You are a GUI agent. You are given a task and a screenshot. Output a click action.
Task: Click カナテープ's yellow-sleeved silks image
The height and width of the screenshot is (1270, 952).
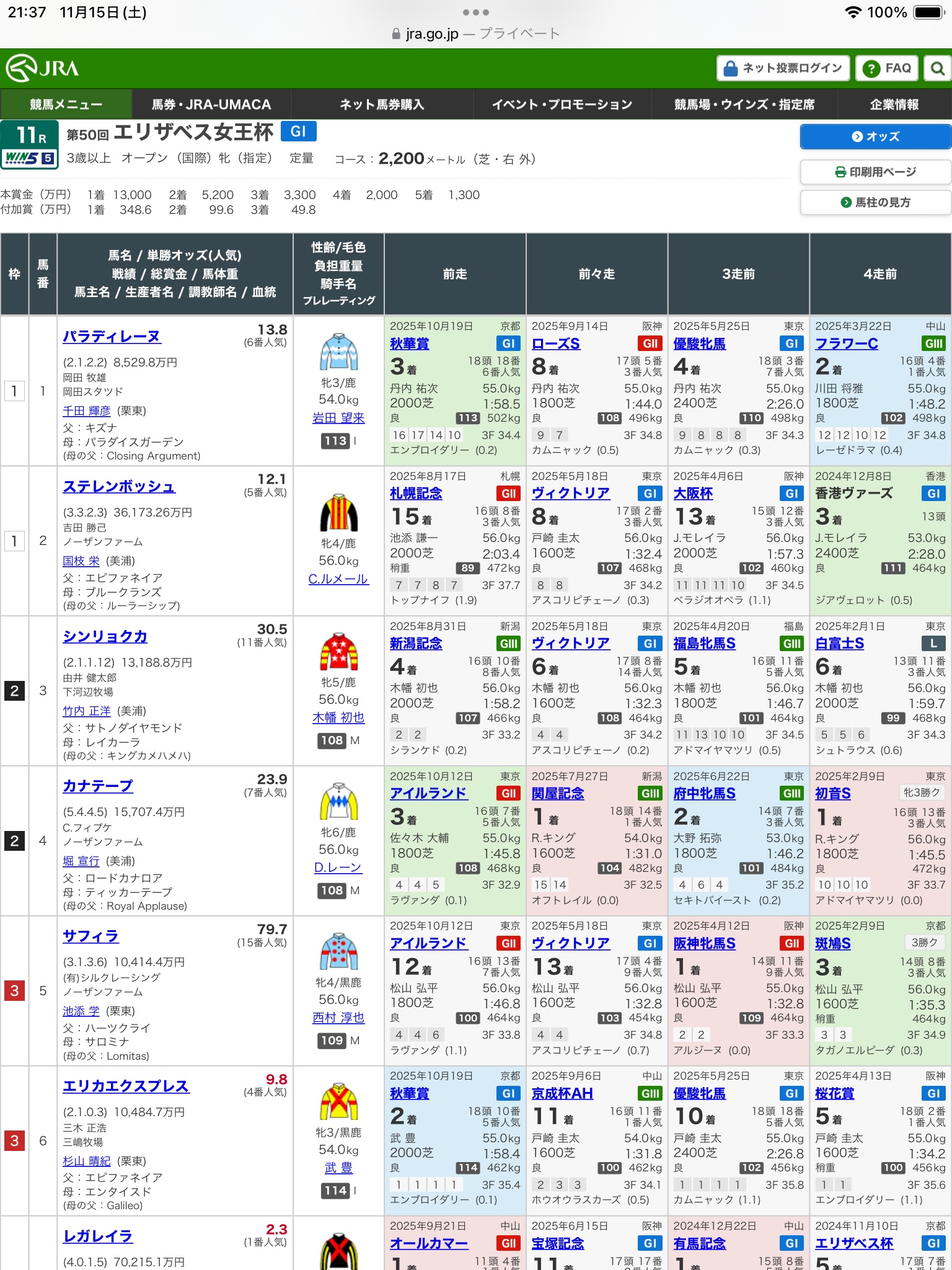pos(338,801)
